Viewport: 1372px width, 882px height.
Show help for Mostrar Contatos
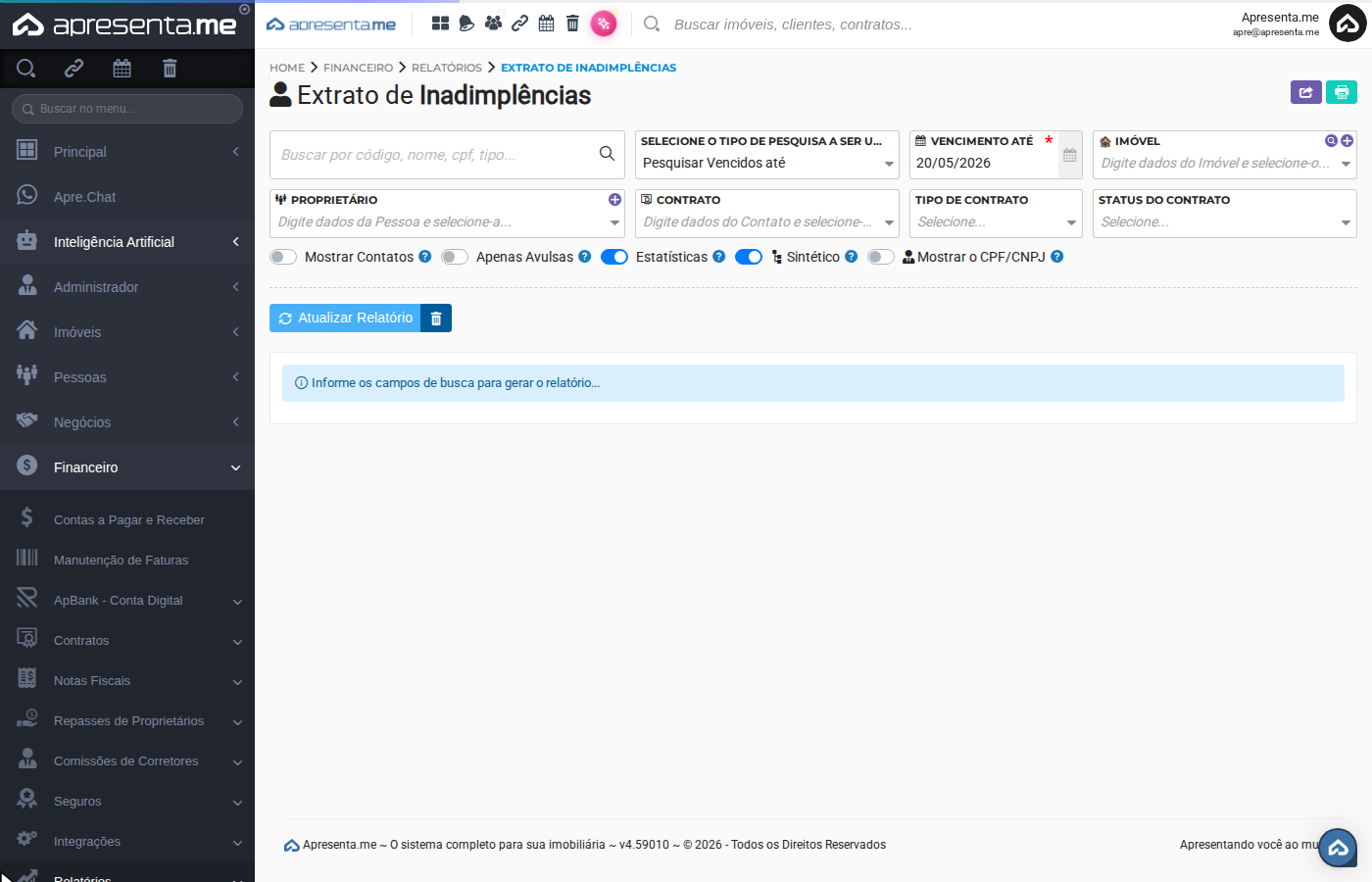[x=424, y=257]
